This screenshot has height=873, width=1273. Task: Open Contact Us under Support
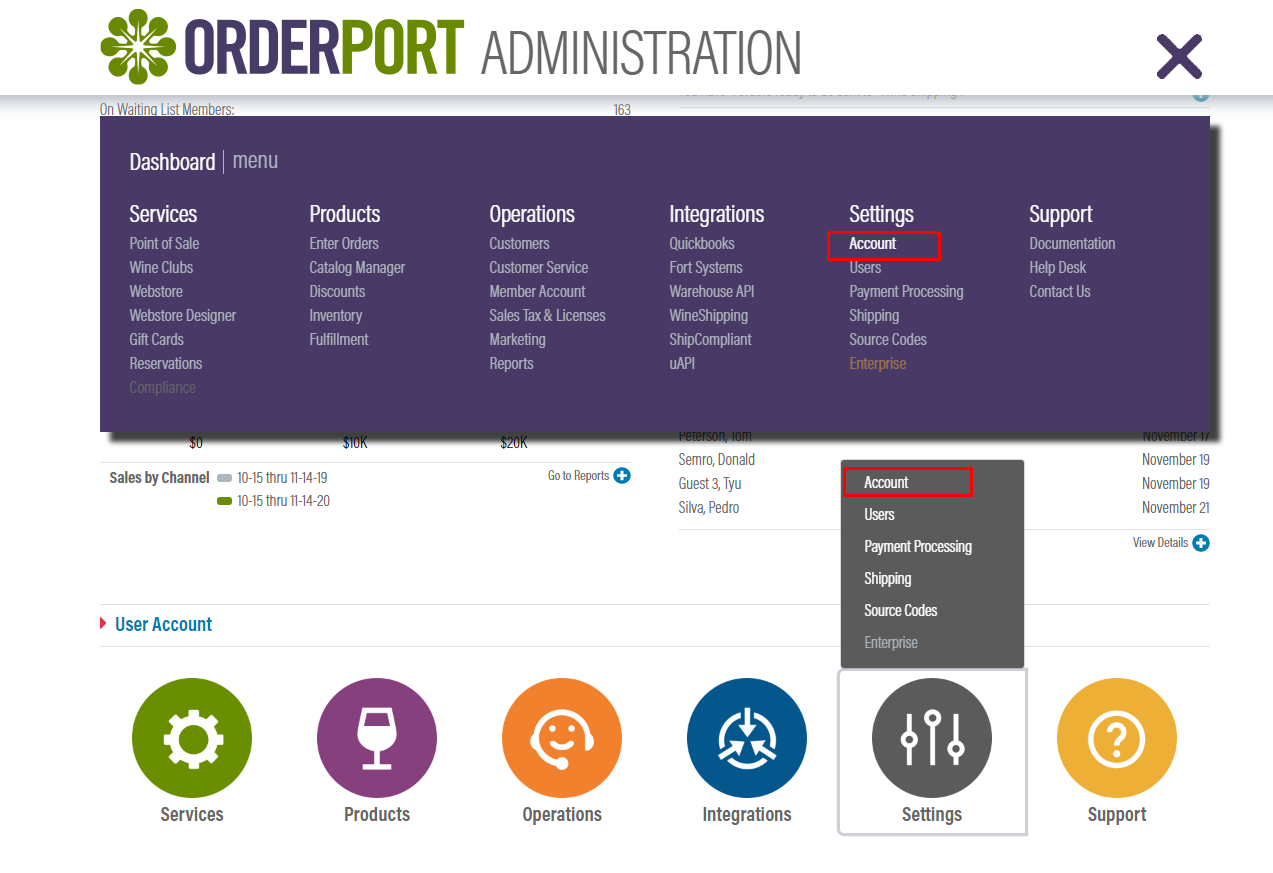1060,291
